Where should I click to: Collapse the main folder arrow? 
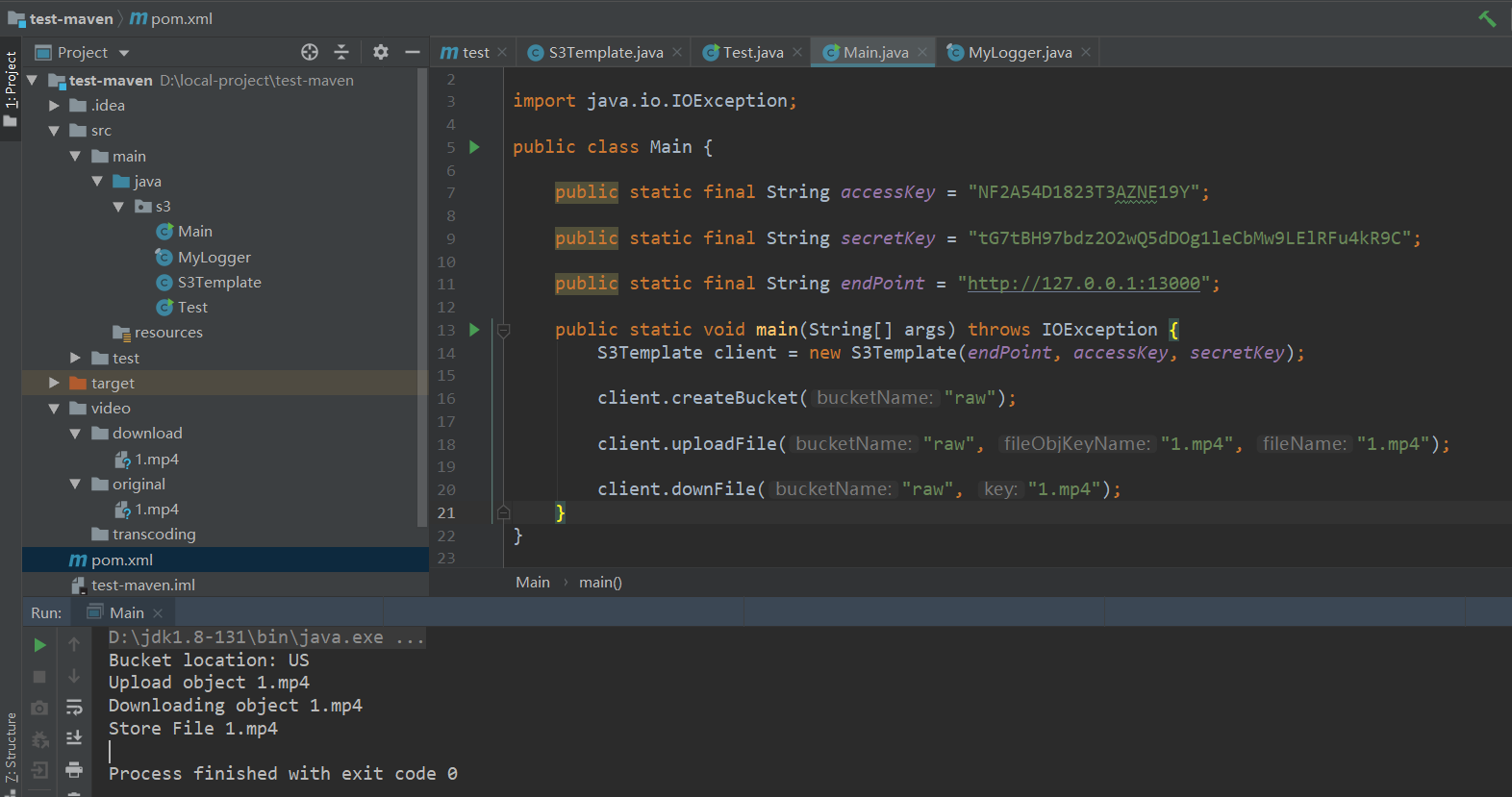(75, 156)
